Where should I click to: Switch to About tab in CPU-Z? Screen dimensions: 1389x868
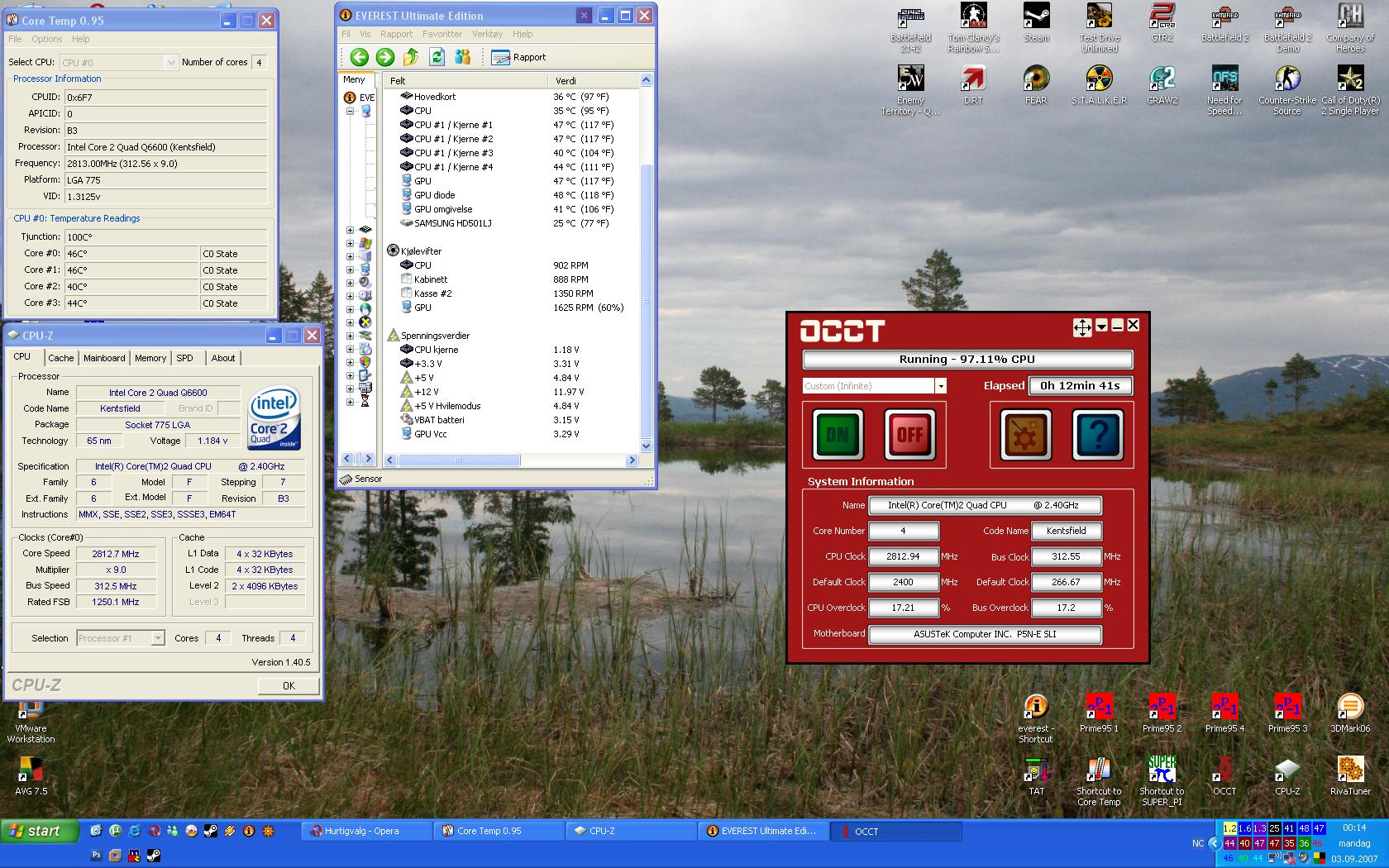tap(223, 358)
